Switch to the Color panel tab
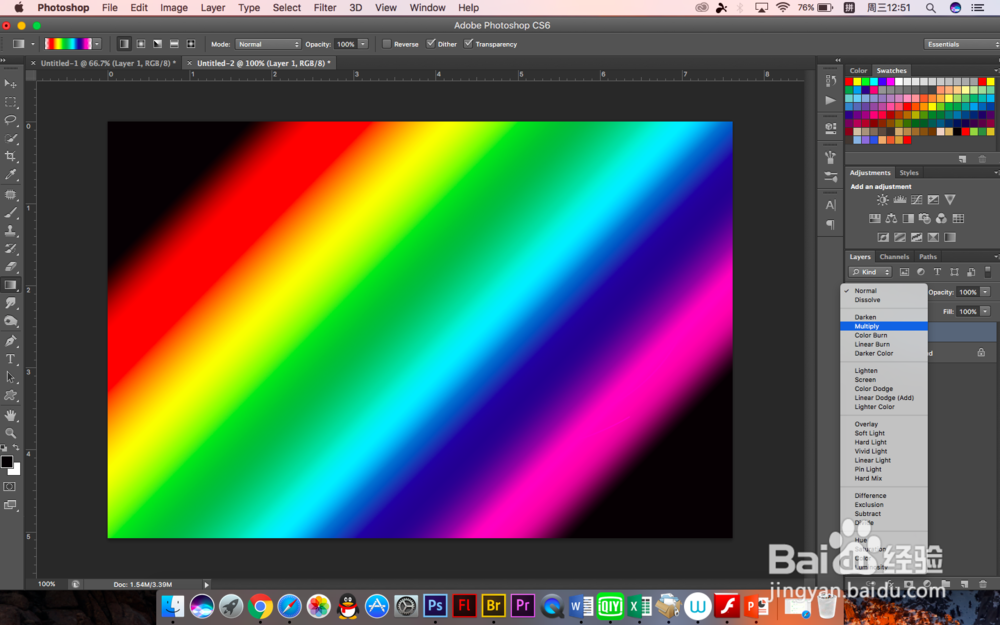 [x=858, y=71]
